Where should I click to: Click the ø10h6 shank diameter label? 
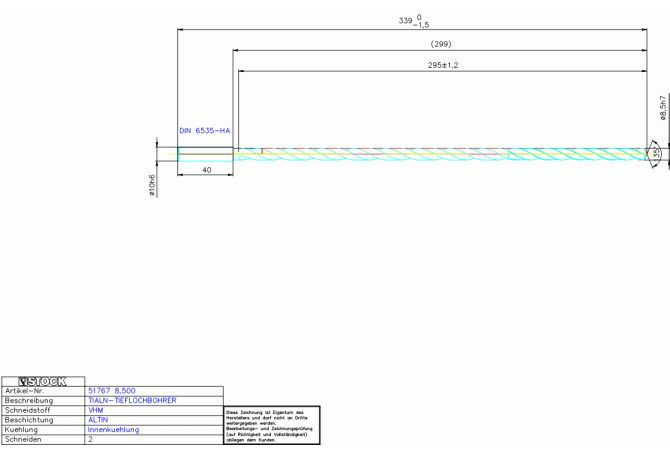[x=152, y=185]
